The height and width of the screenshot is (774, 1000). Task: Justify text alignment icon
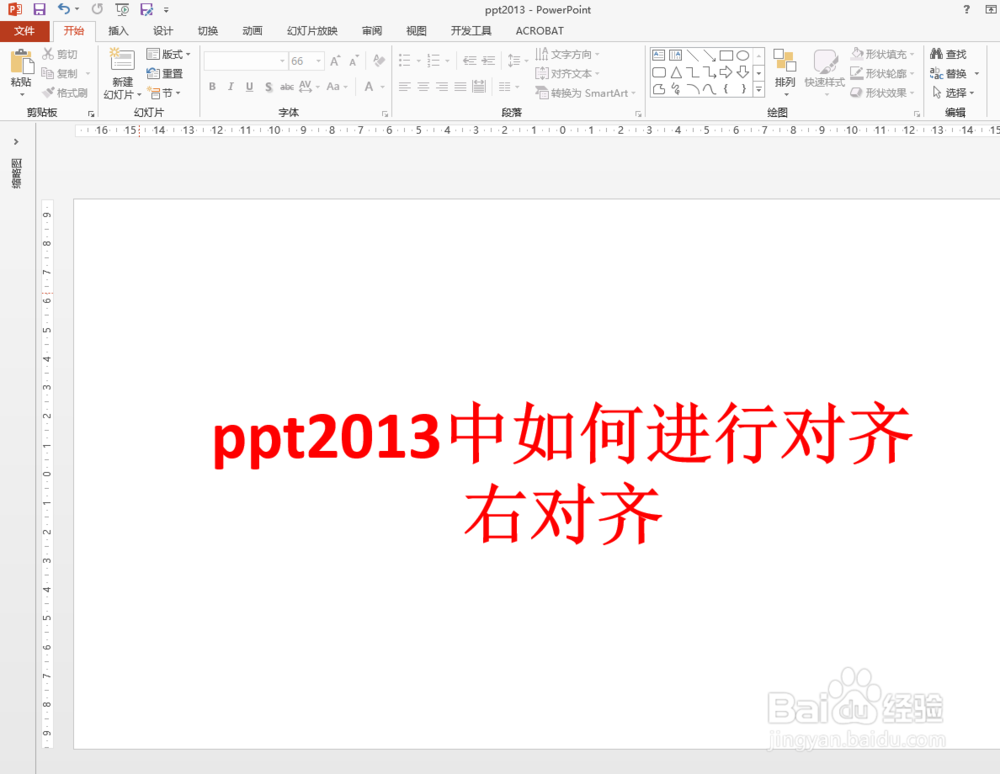[x=460, y=87]
